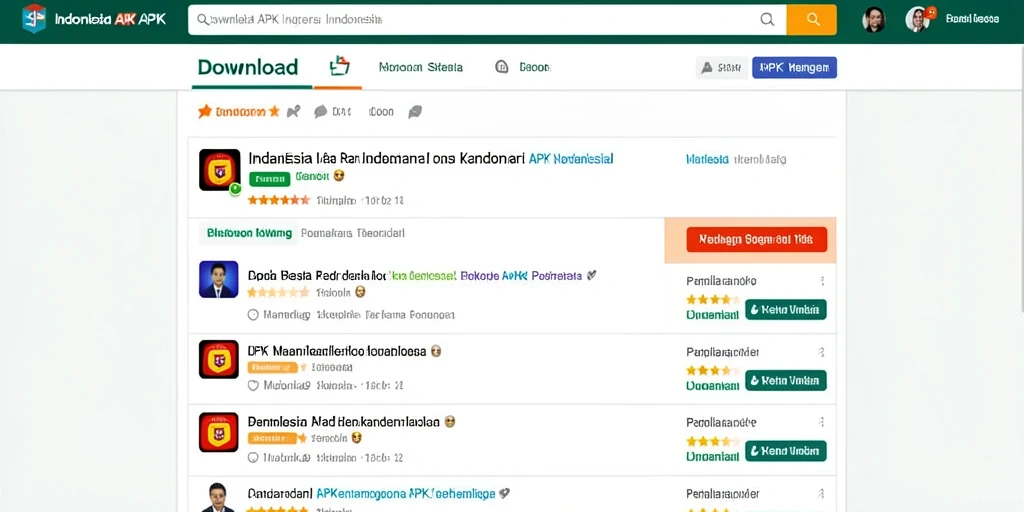Viewport: 1024px width, 512px height.
Task: Click verified check after Posnetata
Action: pyautogui.click(x=591, y=276)
